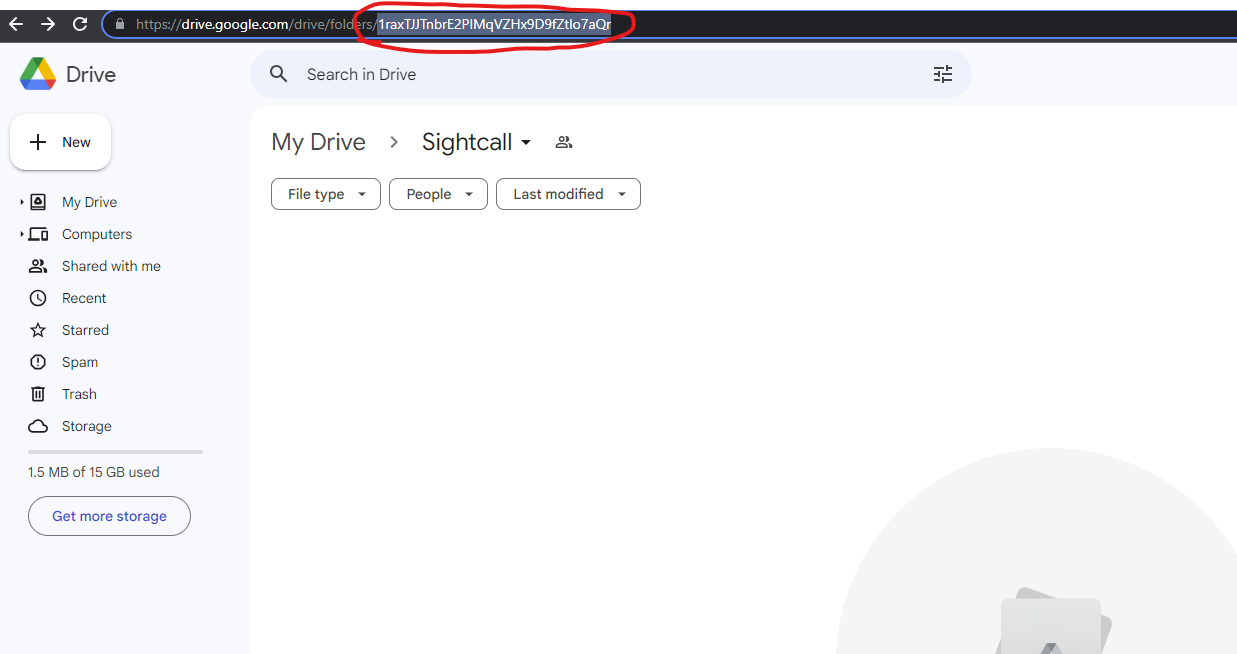Show Starred items
The height and width of the screenshot is (654, 1237).
point(85,330)
